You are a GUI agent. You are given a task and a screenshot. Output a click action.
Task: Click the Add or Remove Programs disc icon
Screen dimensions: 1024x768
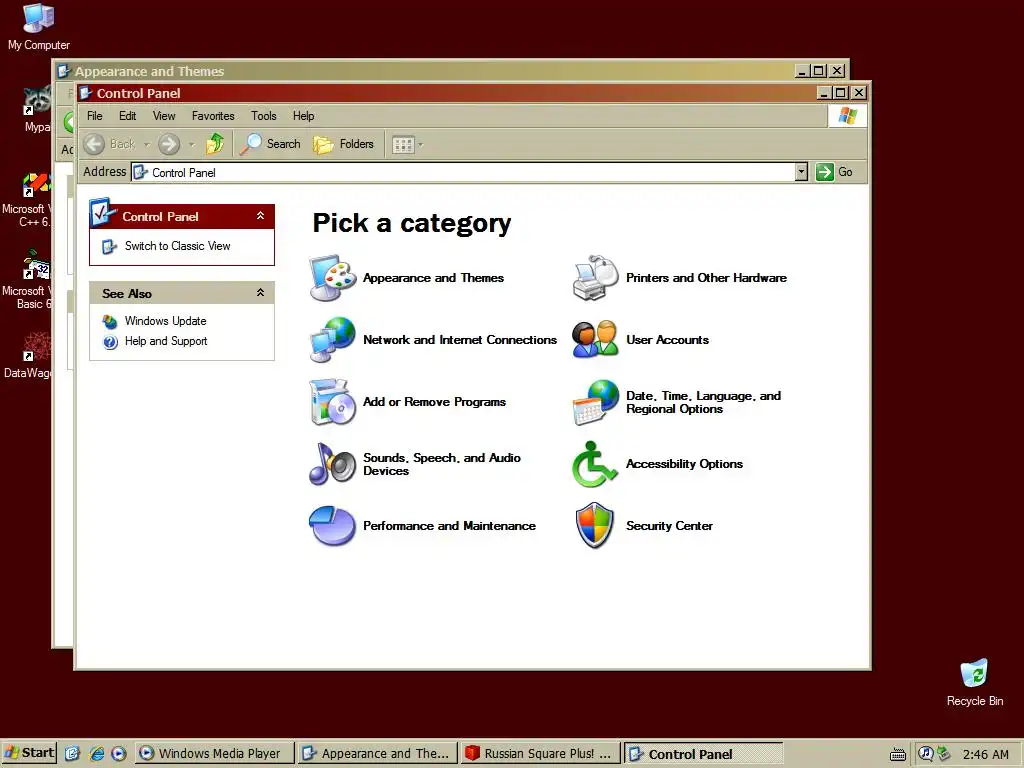(332, 402)
